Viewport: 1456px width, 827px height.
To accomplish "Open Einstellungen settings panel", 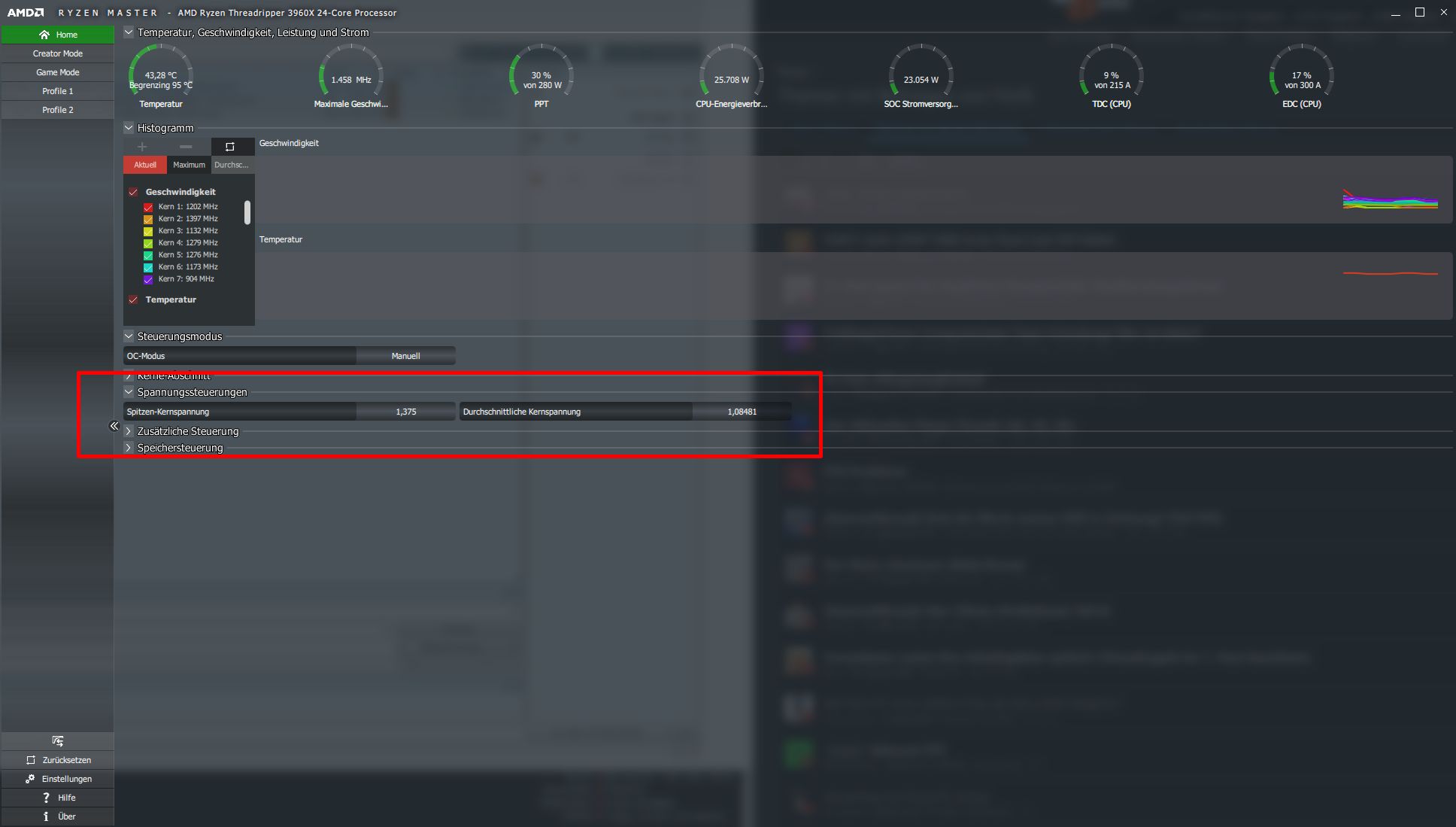I will (57, 779).
